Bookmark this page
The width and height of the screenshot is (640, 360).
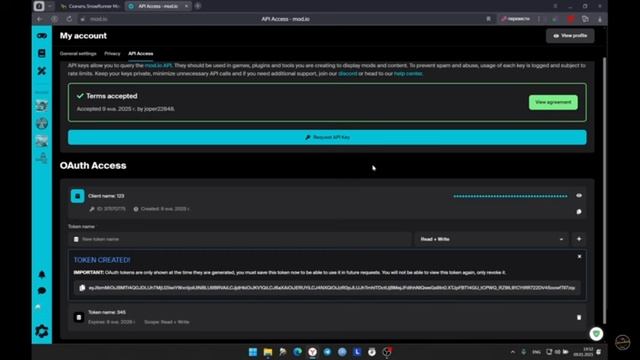click(x=488, y=19)
